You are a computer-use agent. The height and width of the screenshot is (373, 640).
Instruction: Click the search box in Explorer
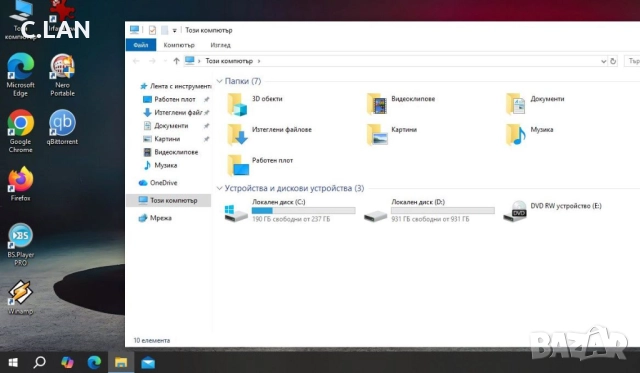[632, 61]
